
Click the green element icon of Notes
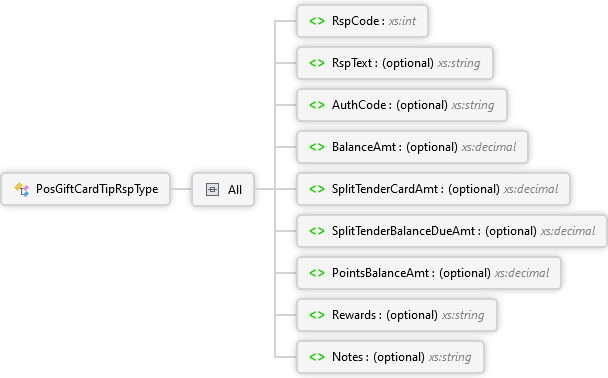point(317,357)
